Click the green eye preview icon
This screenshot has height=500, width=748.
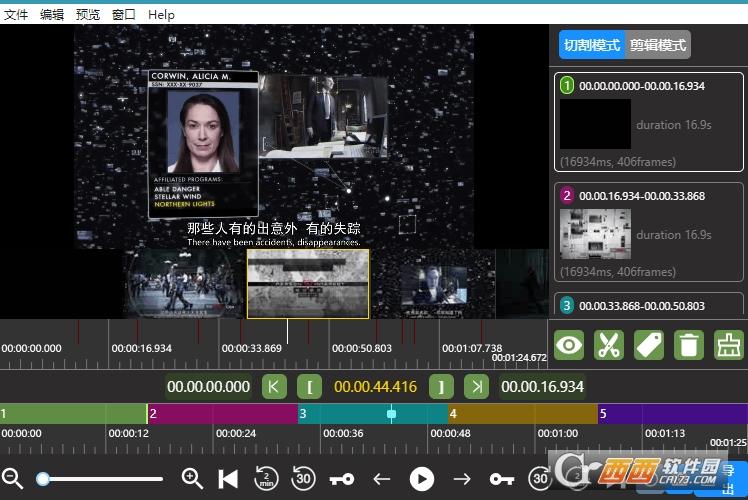[x=569, y=345]
